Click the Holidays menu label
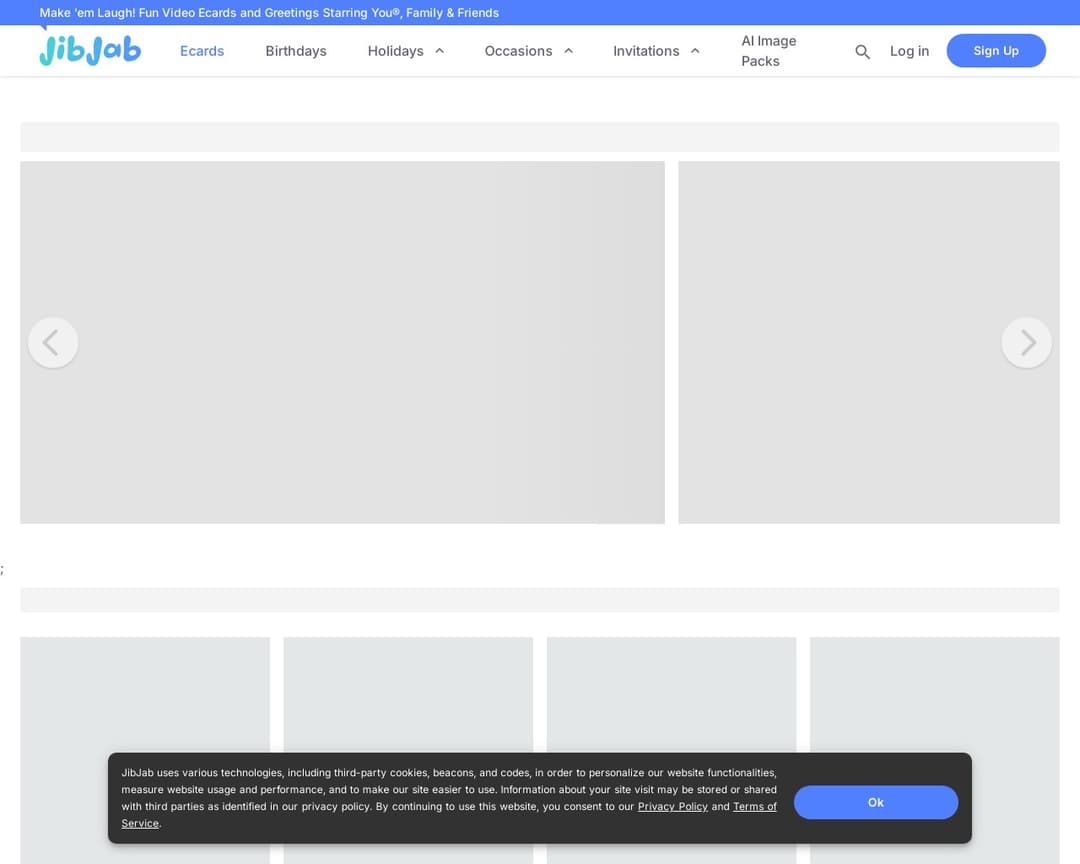This screenshot has width=1080, height=864. [395, 51]
